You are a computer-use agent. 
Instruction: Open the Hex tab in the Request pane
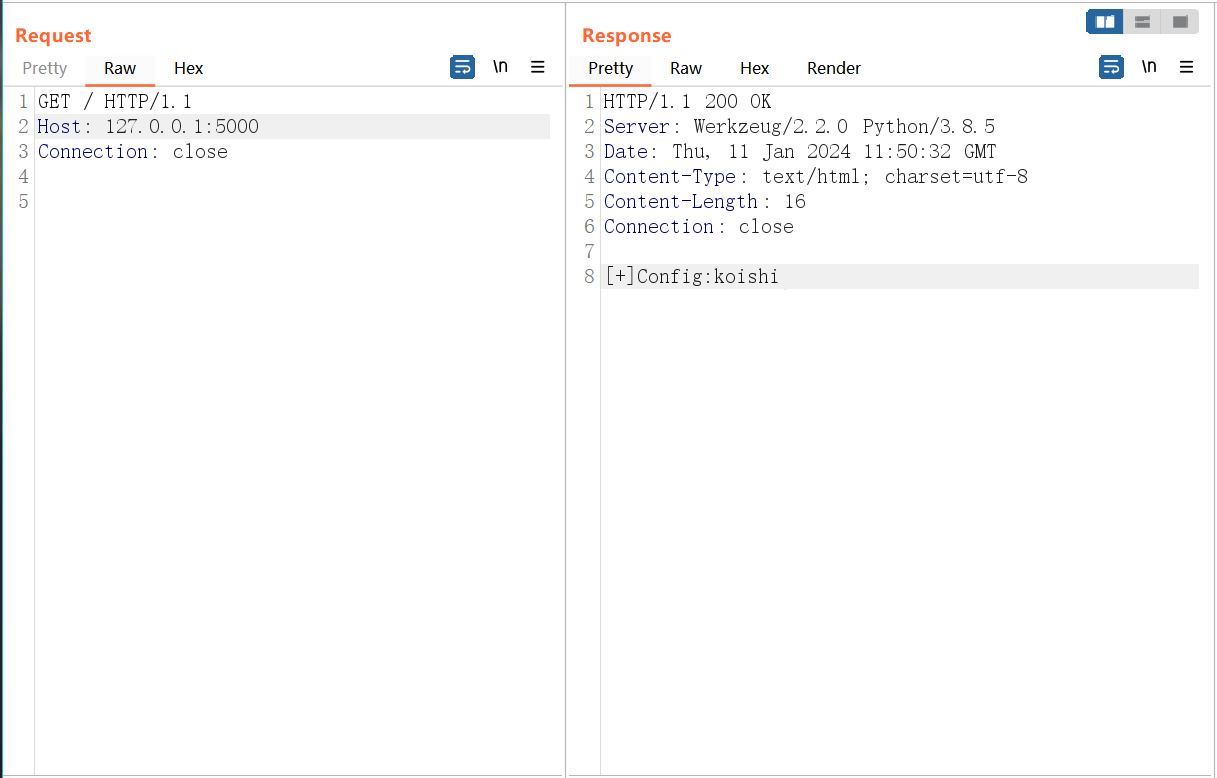click(188, 68)
